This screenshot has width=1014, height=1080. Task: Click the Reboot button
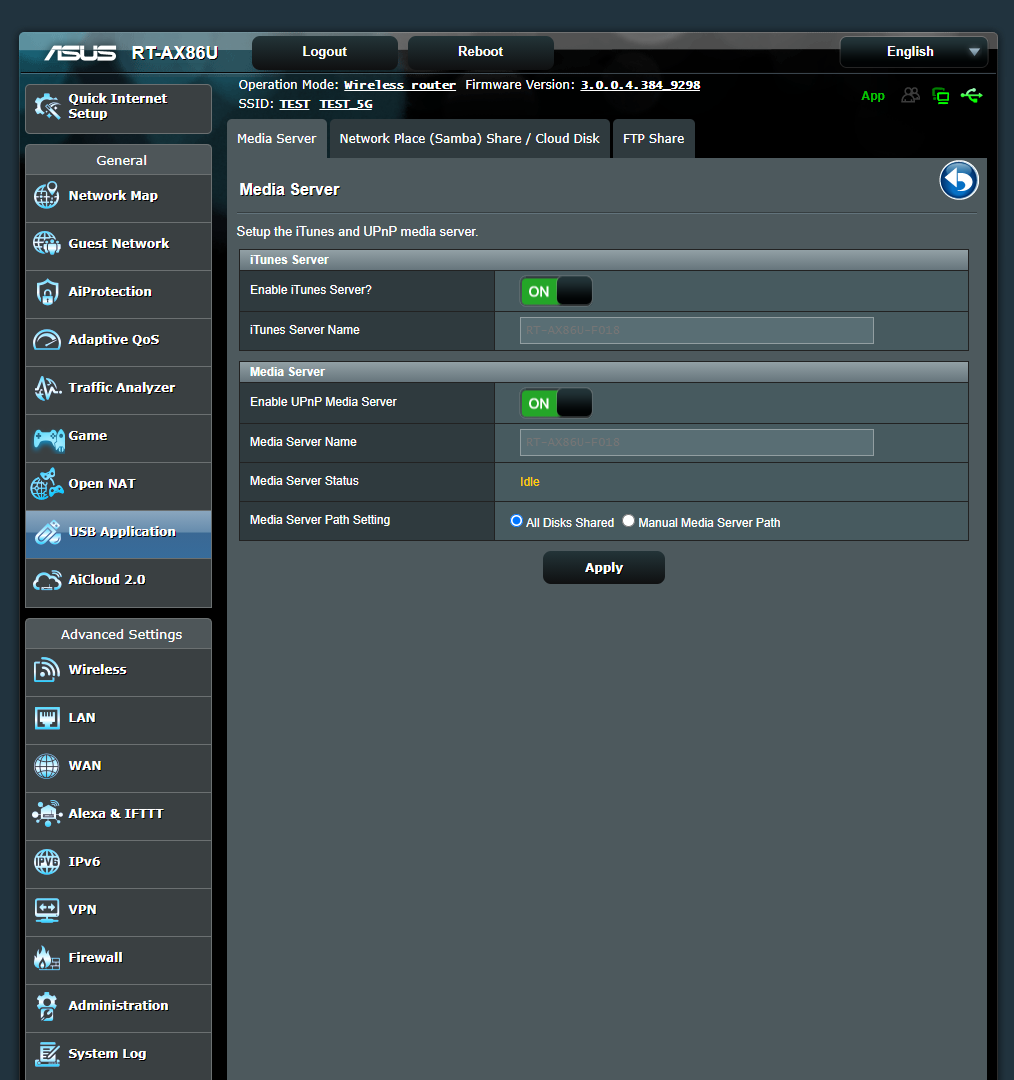(x=481, y=52)
